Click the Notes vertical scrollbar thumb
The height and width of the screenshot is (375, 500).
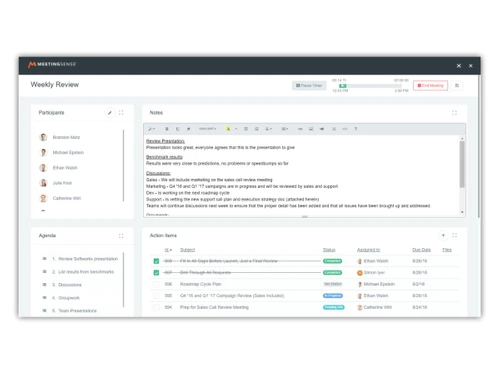[462, 164]
